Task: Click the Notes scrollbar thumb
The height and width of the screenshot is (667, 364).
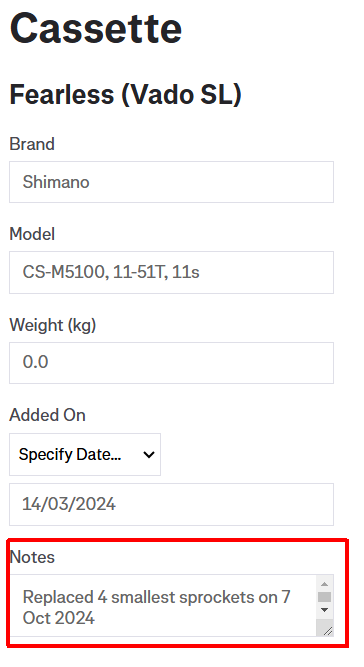Action: 324,597
